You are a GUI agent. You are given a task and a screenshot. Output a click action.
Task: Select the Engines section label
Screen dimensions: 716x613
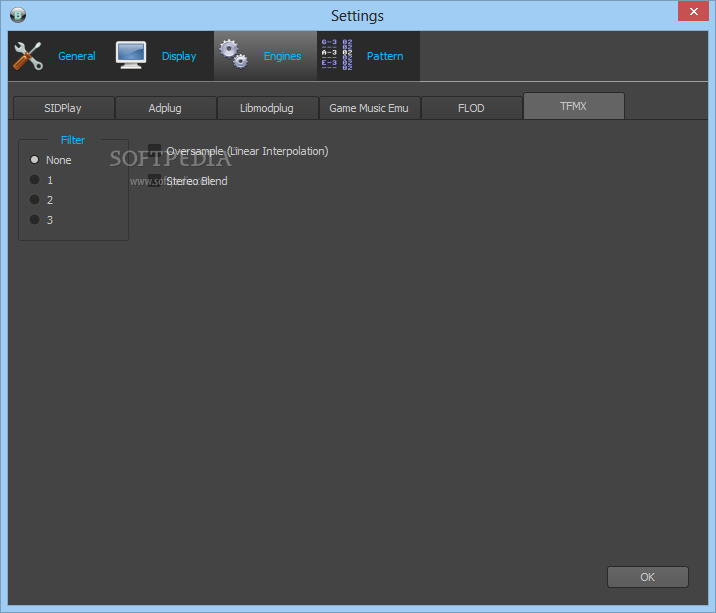282,56
